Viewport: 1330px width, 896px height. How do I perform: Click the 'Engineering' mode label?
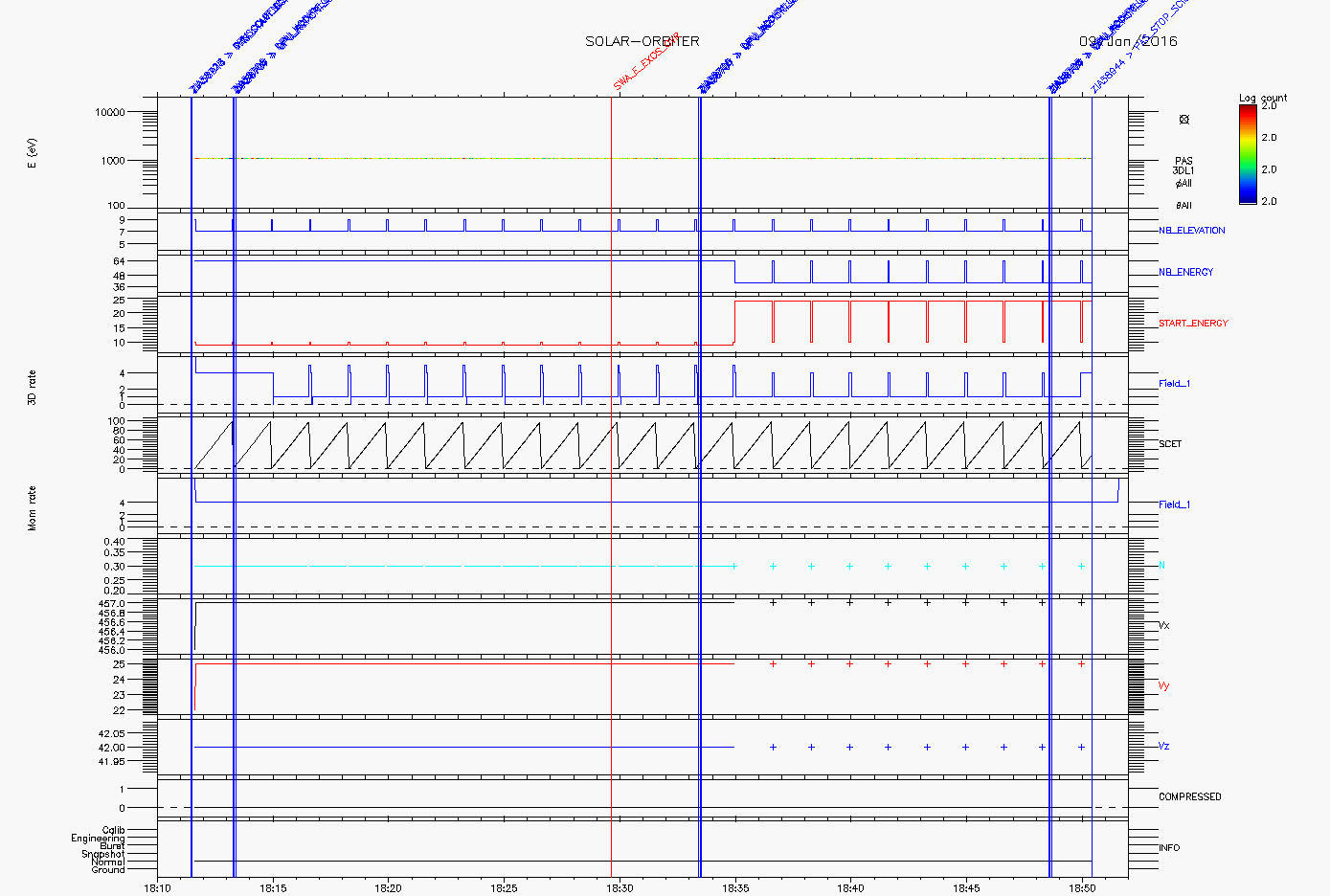[98, 839]
